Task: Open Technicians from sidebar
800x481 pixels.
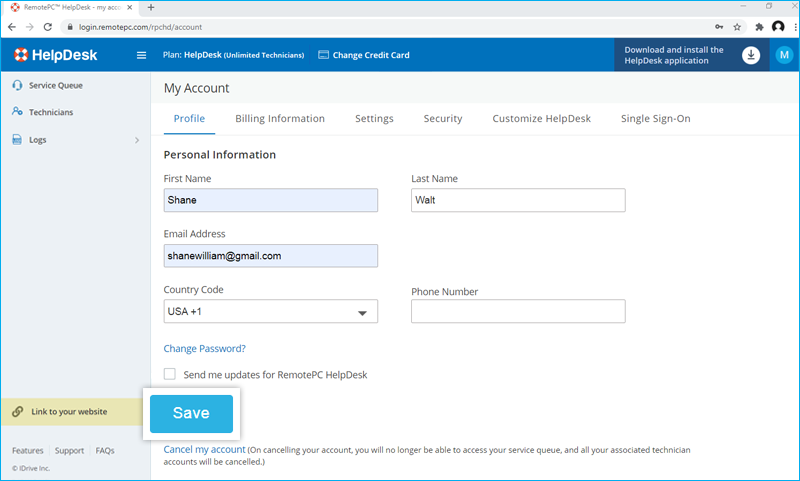Action: (50, 112)
